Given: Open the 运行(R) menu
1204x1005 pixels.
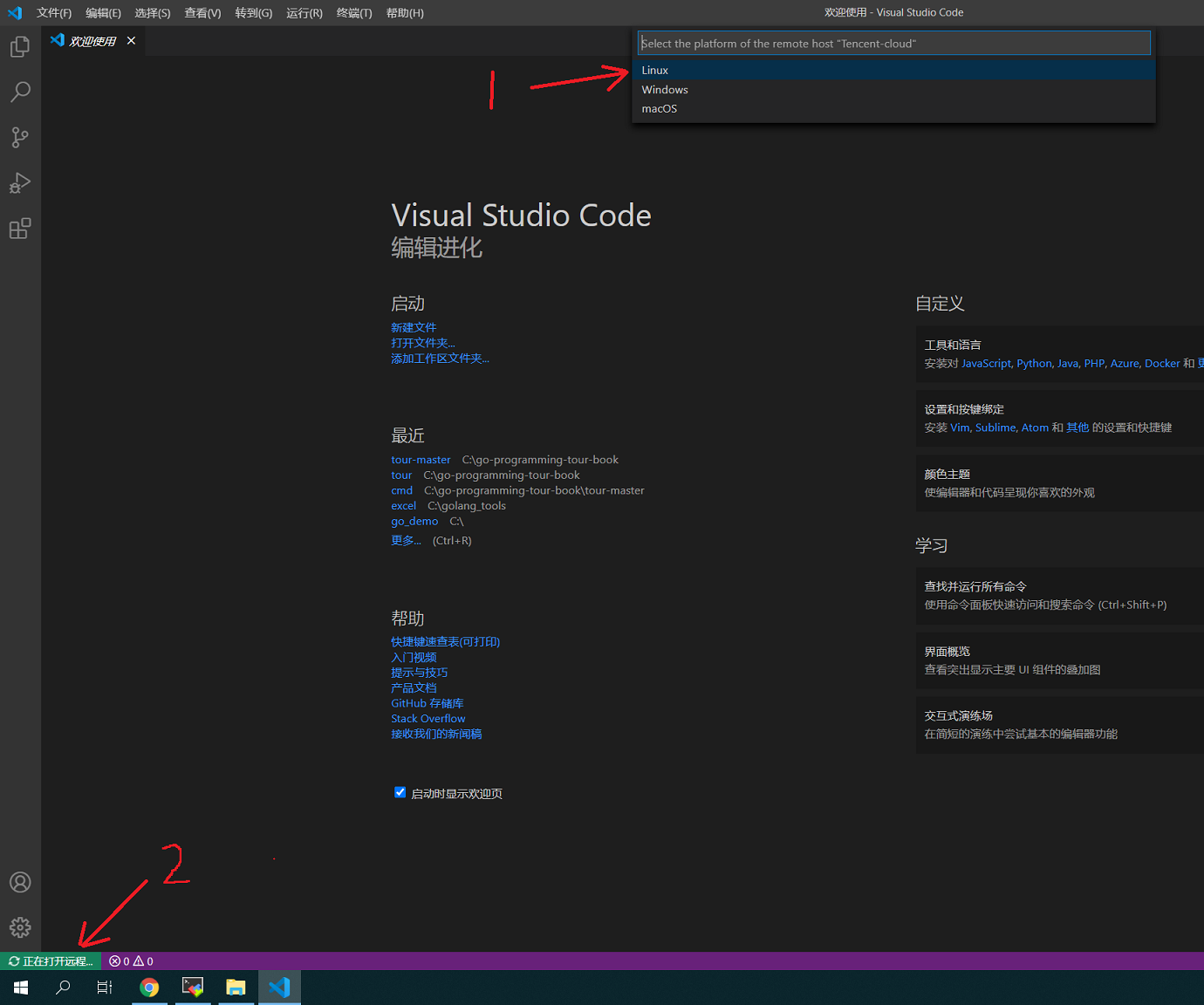Looking at the screenshot, I should click(x=304, y=13).
